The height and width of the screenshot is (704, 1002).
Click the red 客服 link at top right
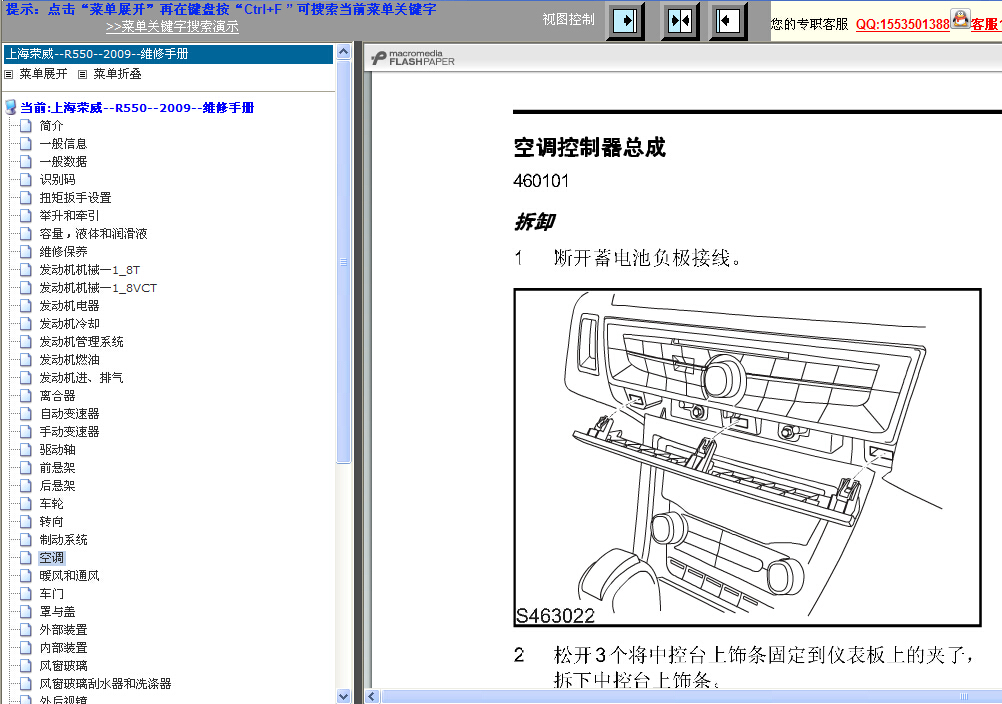coord(986,24)
